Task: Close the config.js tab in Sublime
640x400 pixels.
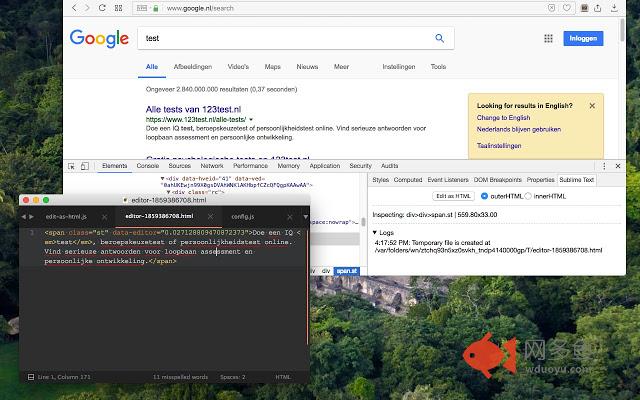Action: (x=289, y=217)
